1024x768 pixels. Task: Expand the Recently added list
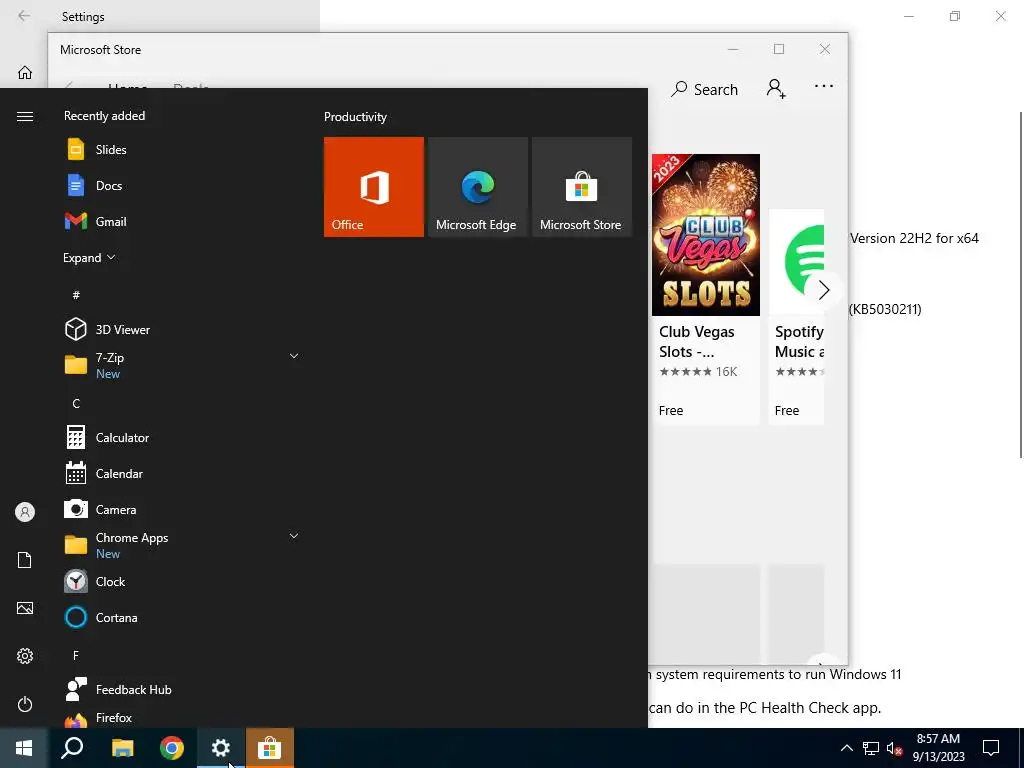point(89,257)
